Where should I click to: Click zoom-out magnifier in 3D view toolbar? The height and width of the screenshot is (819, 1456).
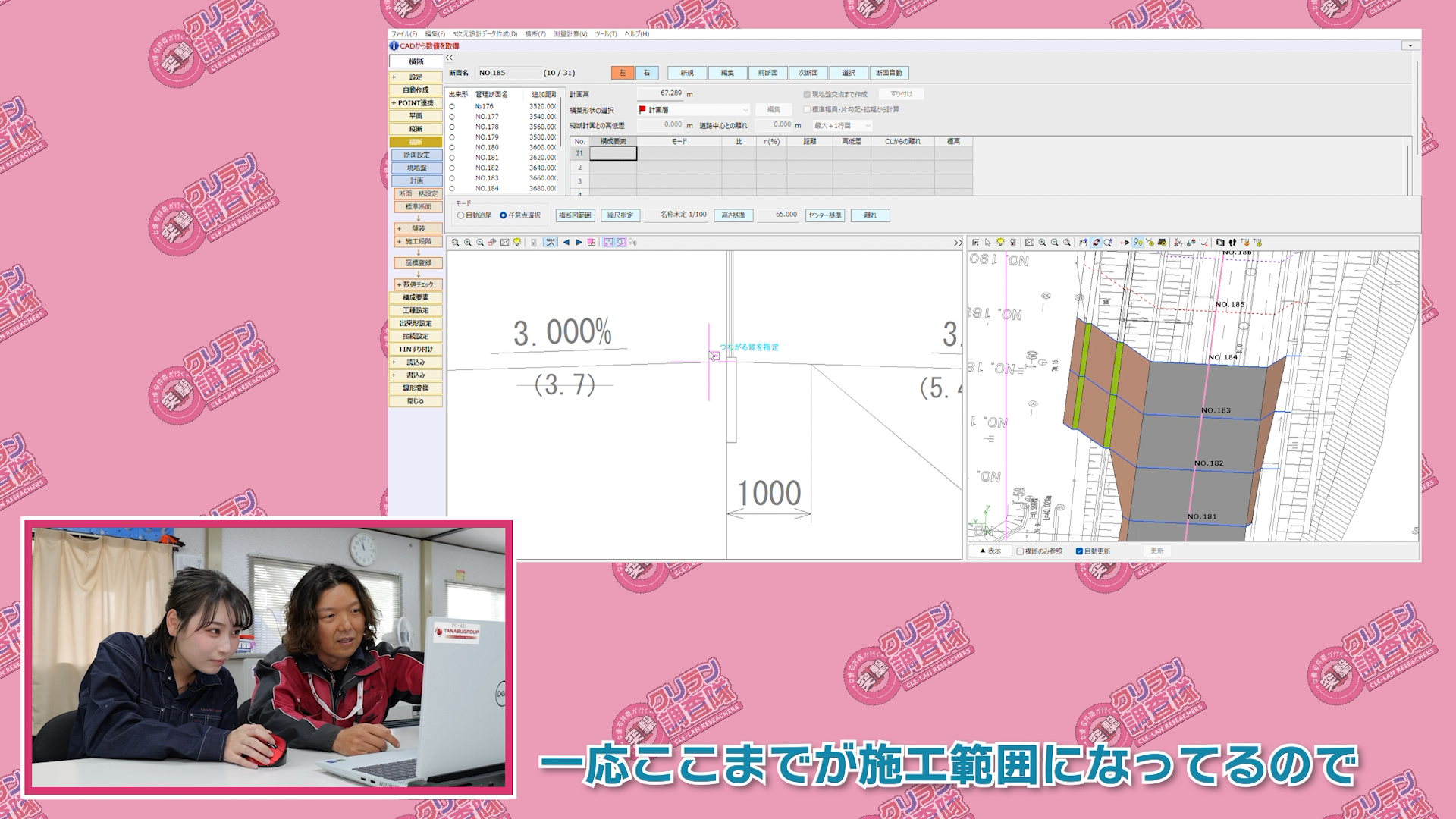click(1054, 243)
